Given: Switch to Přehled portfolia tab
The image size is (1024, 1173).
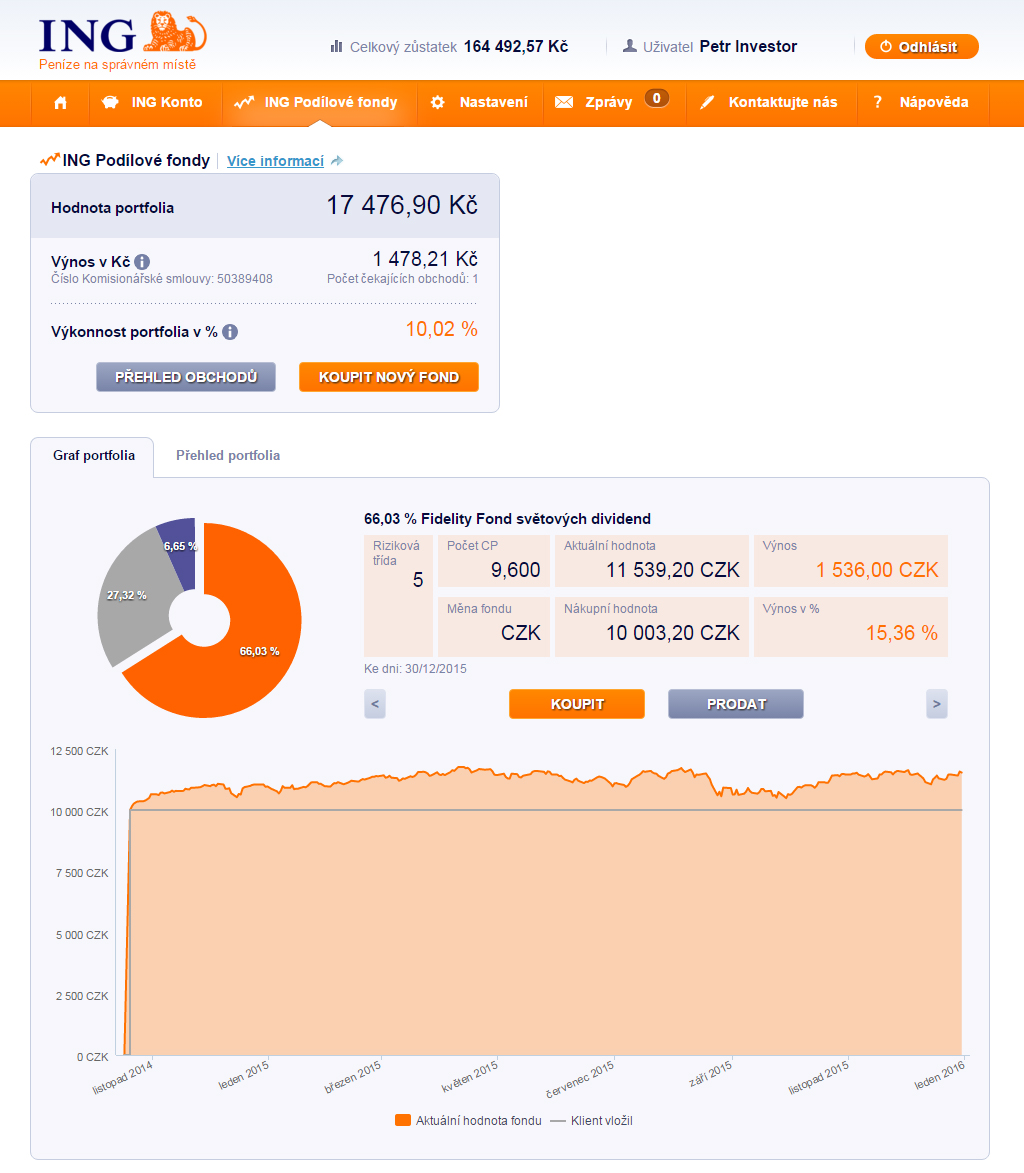Looking at the screenshot, I should point(228,456).
